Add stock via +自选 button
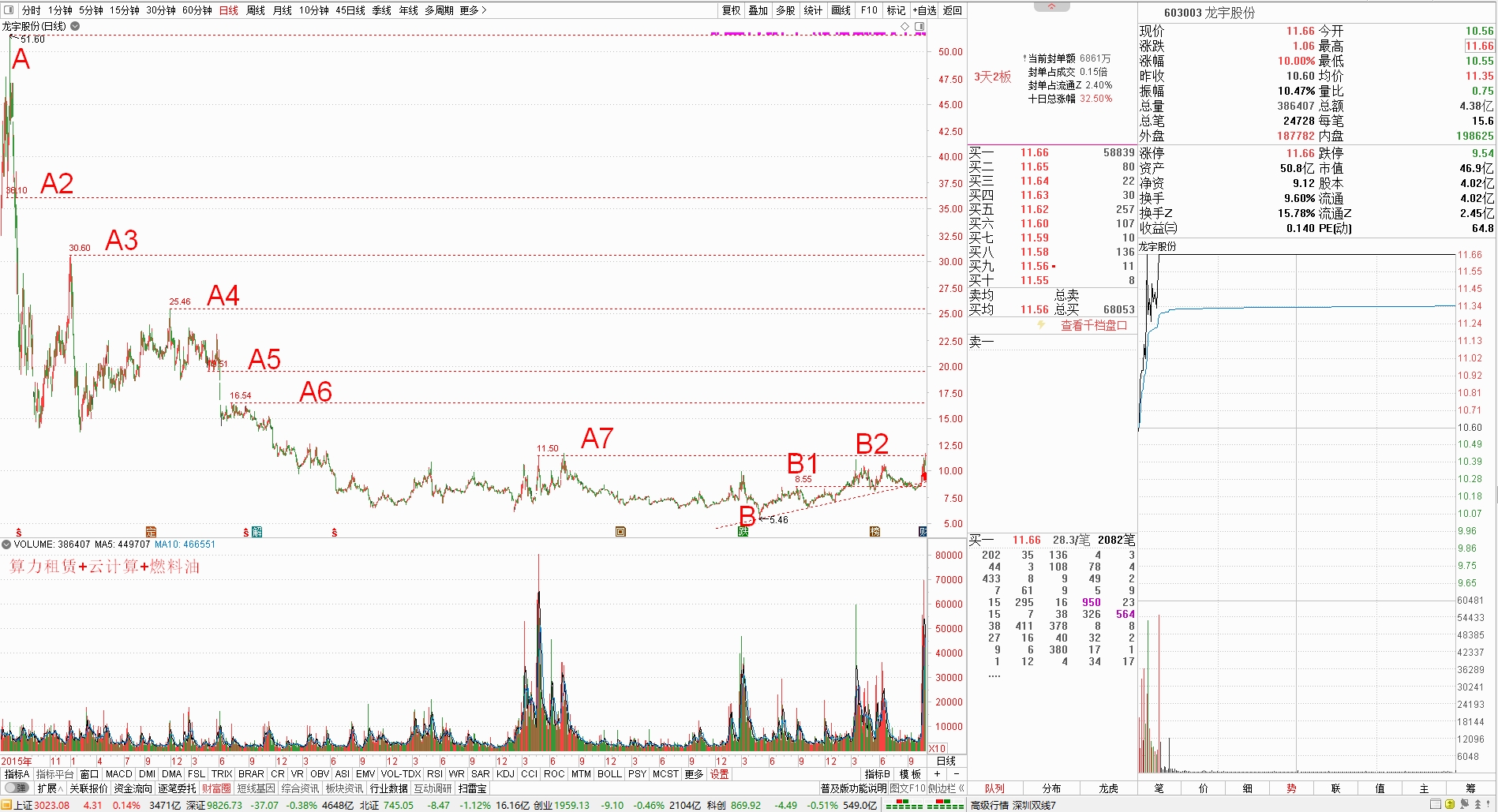 coord(924,10)
